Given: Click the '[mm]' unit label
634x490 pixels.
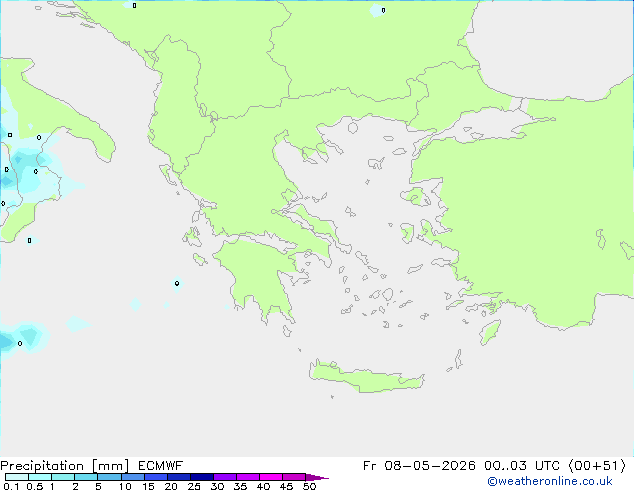Looking at the screenshot, I should [110, 466].
